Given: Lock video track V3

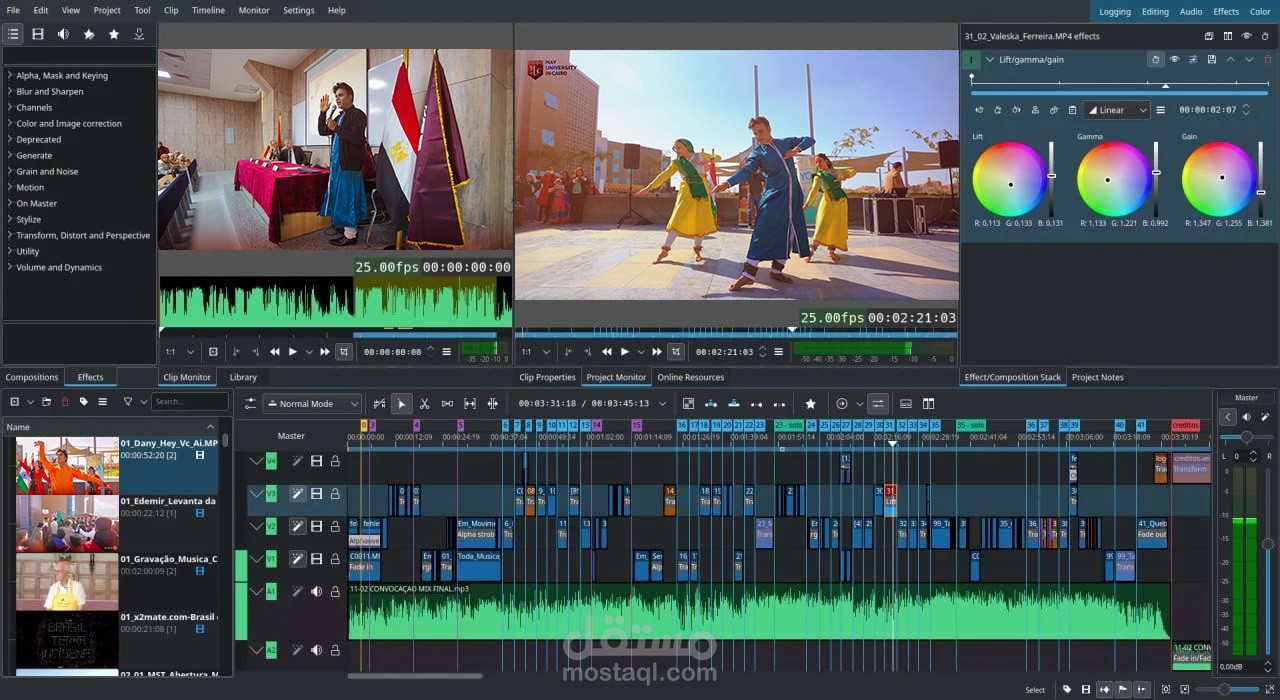Looking at the screenshot, I should [x=335, y=494].
